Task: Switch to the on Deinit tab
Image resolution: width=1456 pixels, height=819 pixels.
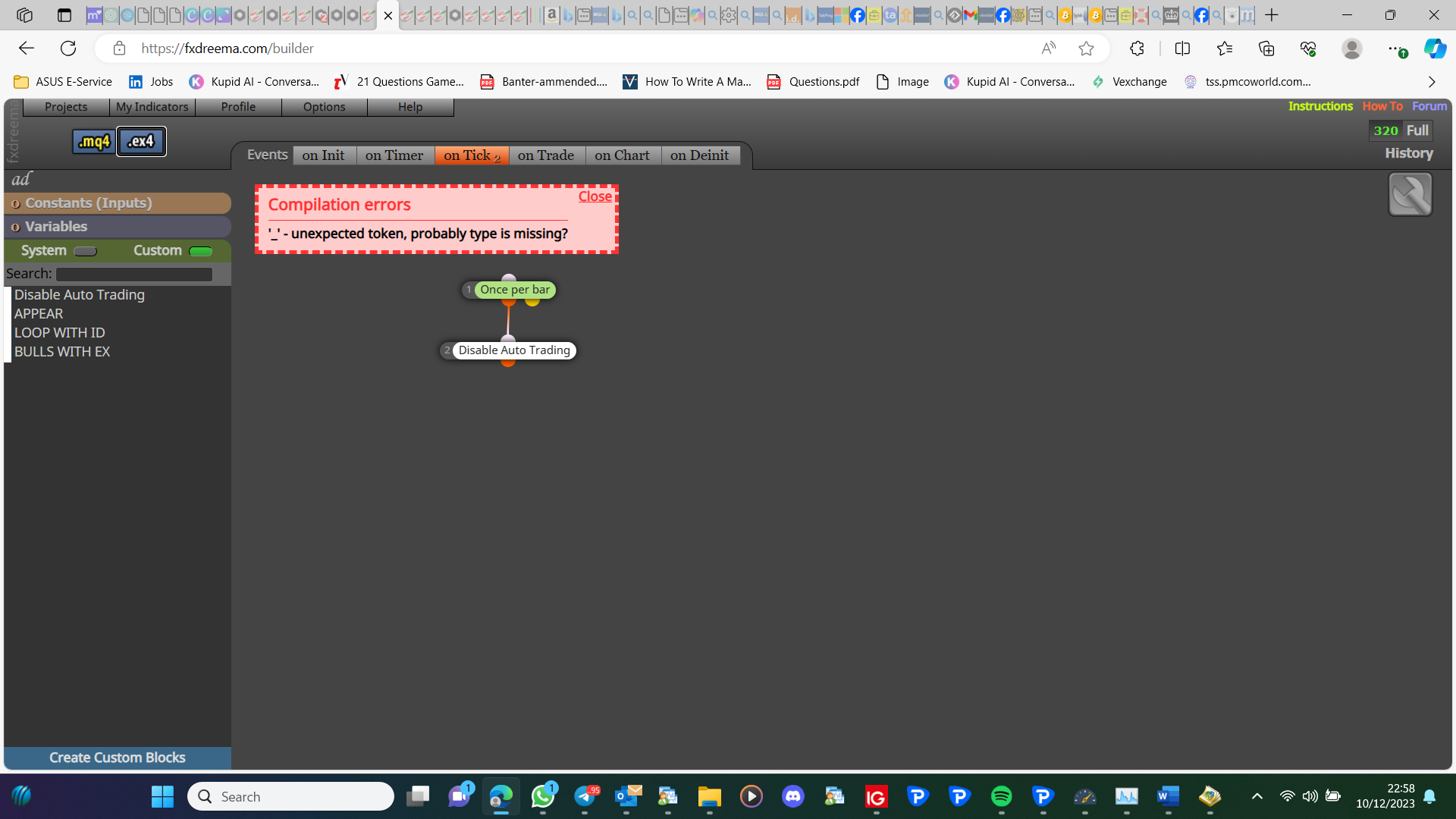Action: pyautogui.click(x=700, y=155)
